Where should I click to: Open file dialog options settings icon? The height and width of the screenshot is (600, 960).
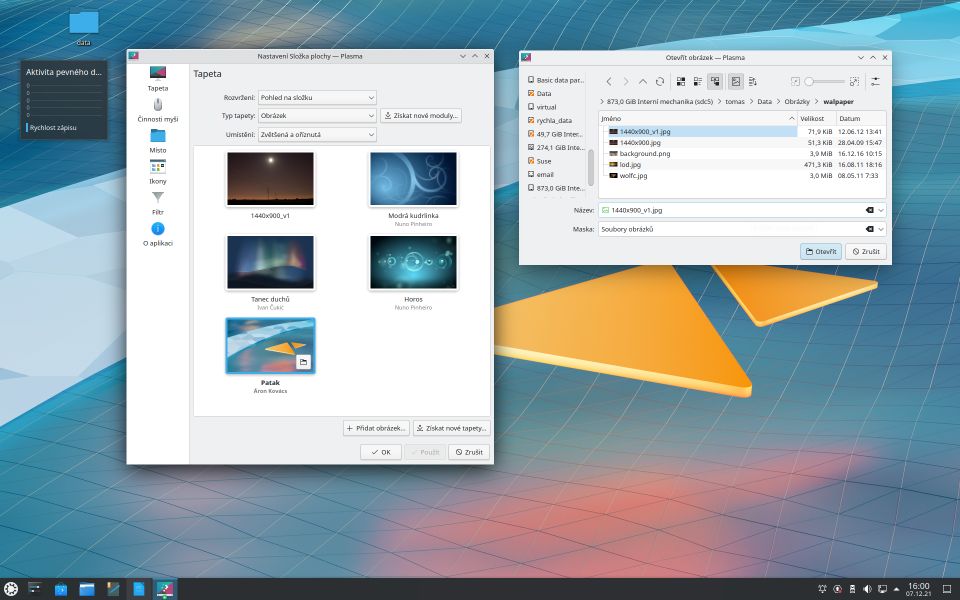tap(876, 81)
